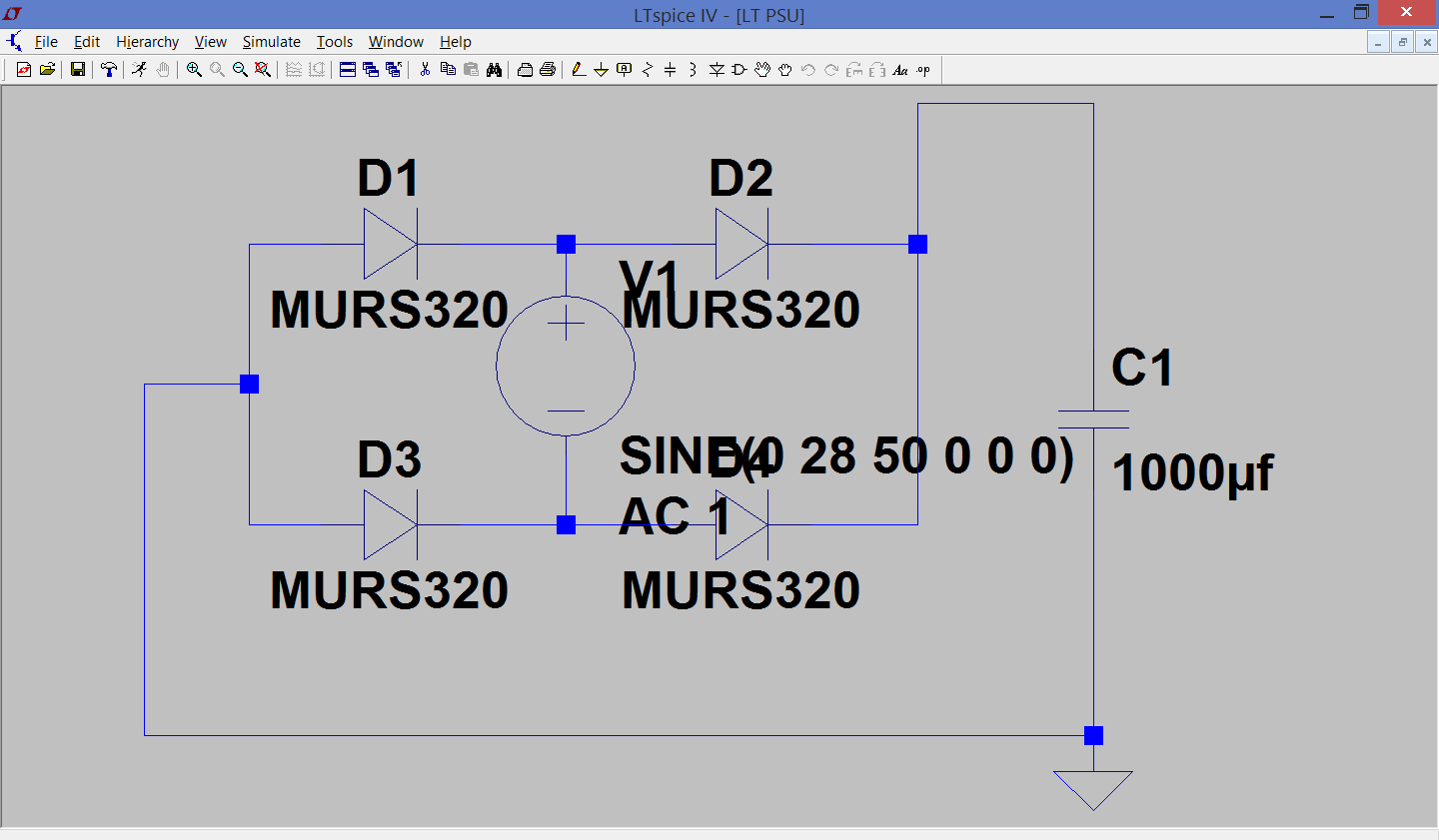The image size is (1439, 840).
Task: Open the File menu
Action: pyautogui.click(x=46, y=42)
